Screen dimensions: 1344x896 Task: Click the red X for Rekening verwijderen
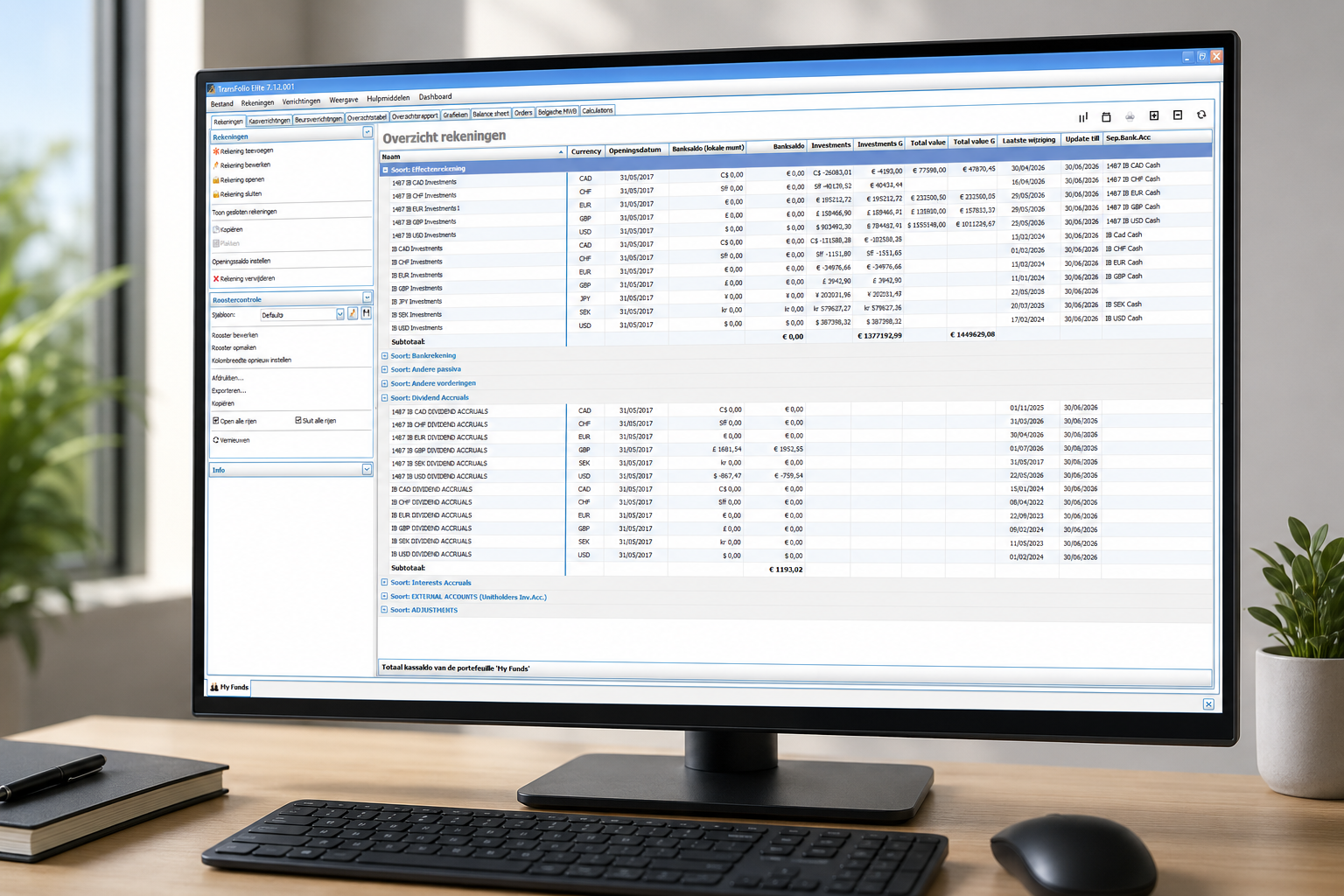[x=215, y=279]
